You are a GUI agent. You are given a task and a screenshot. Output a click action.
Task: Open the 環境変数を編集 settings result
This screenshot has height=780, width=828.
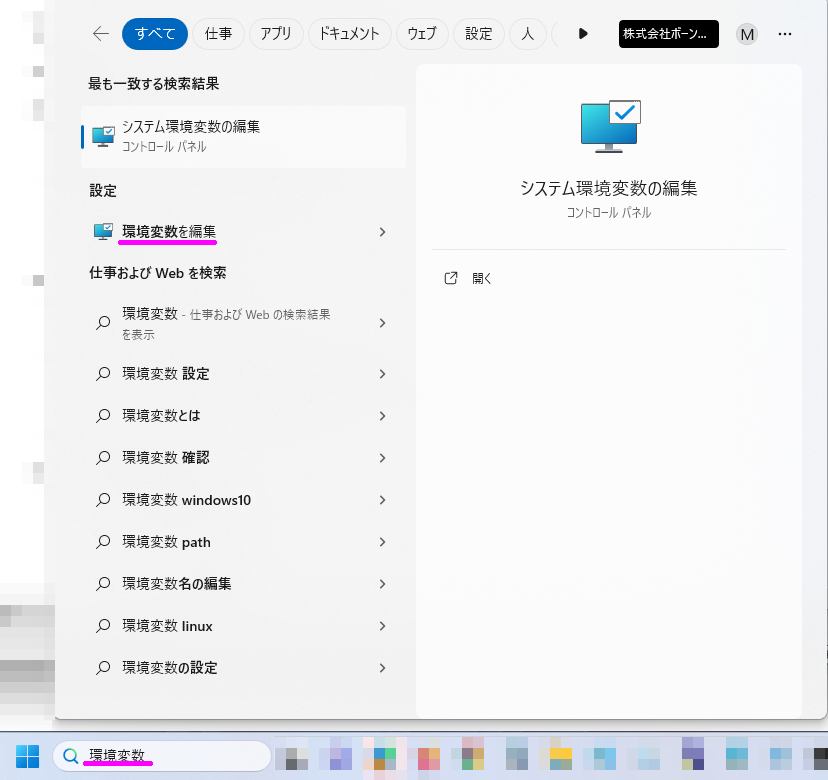243,232
